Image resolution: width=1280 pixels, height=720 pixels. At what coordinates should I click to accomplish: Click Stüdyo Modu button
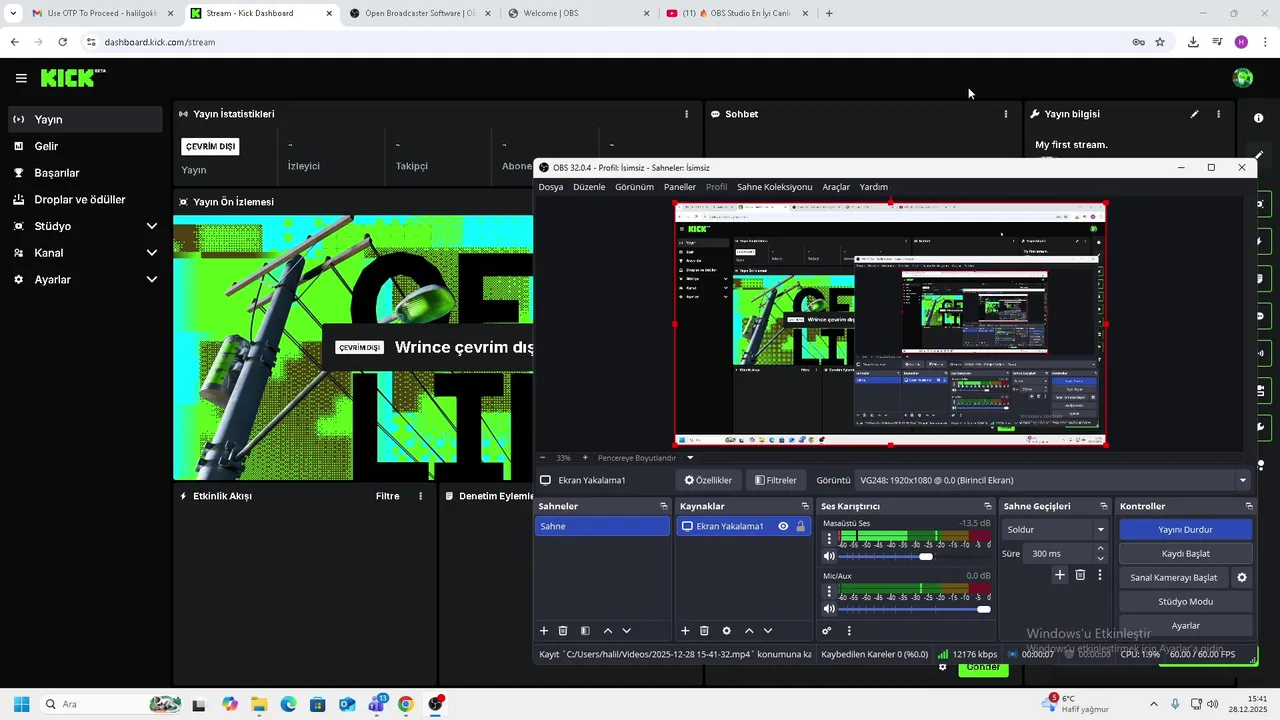tap(1186, 602)
